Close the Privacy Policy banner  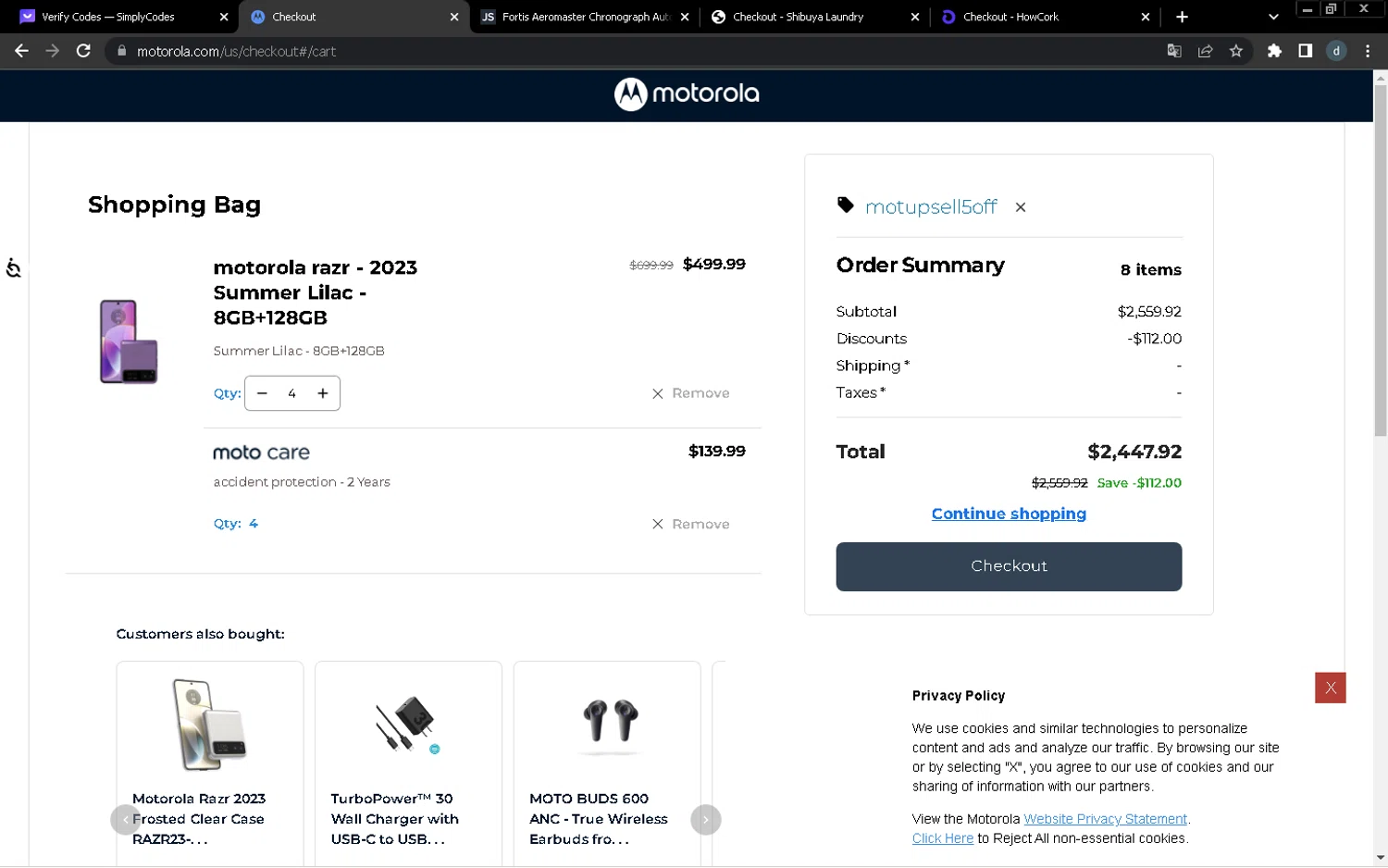1330,688
